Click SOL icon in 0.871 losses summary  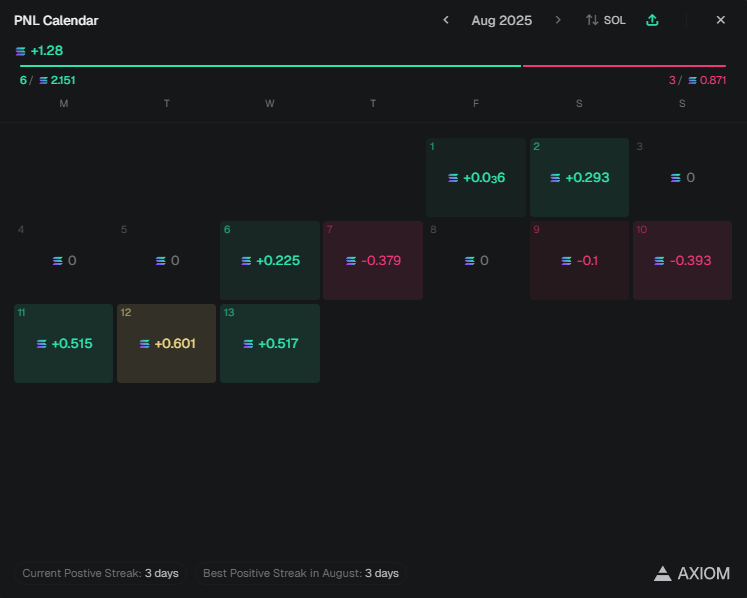click(x=692, y=81)
